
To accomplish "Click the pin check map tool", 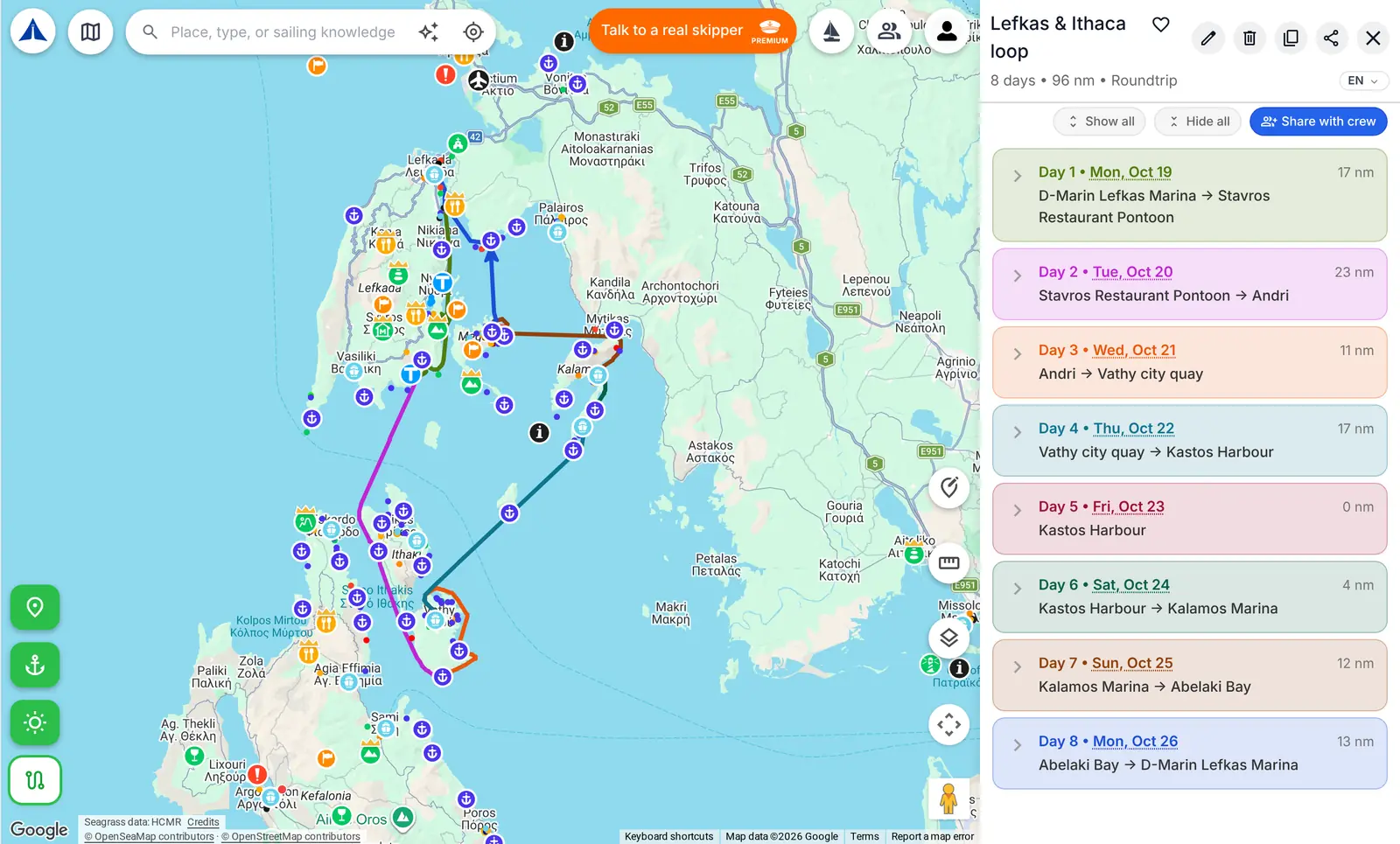I will click(949, 488).
